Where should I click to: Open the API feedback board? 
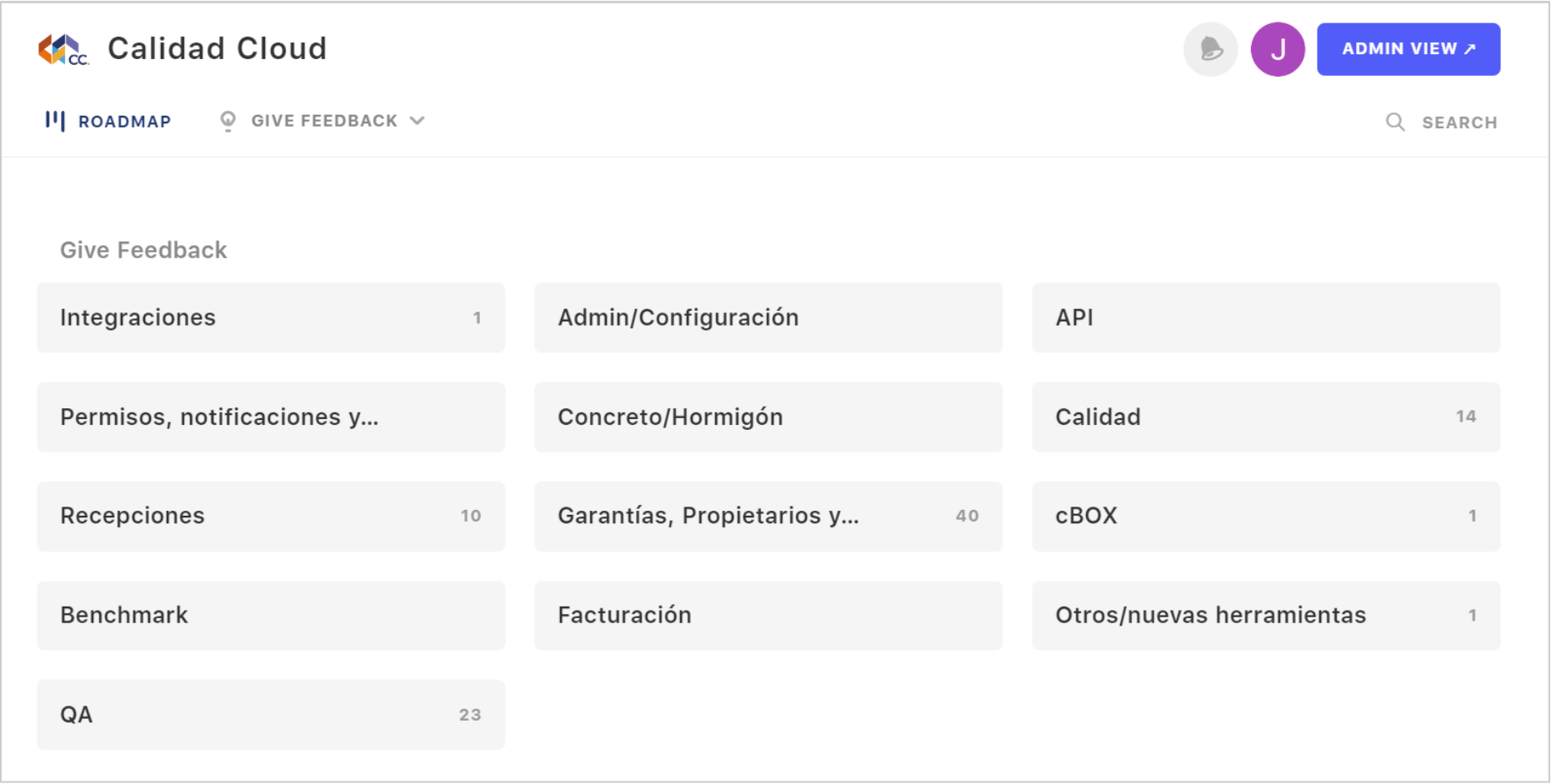[1266, 317]
